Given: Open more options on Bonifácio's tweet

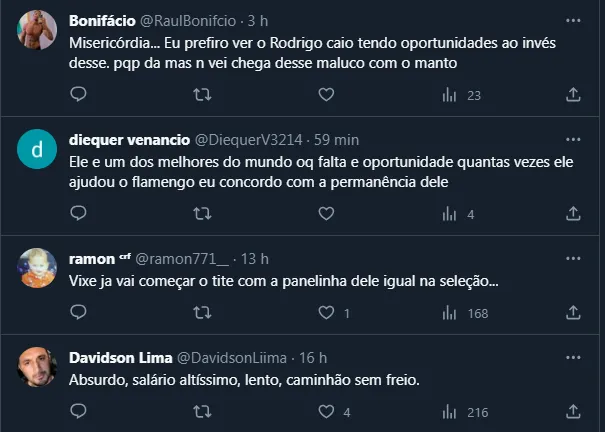Looking at the screenshot, I should pyautogui.click(x=573, y=20).
